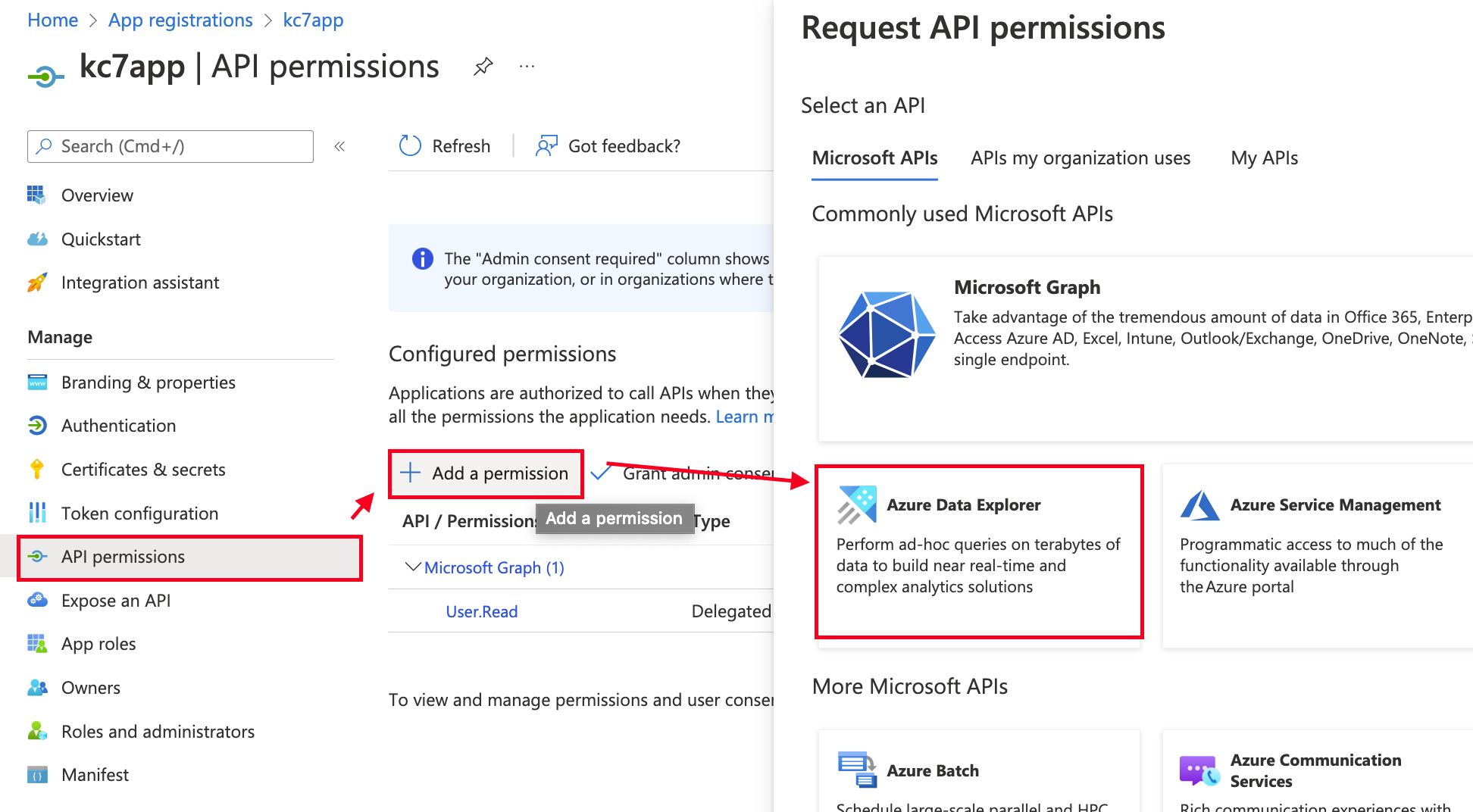Open the User.Read permission link
Image resolution: width=1473 pixels, height=812 pixels.
click(x=482, y=611)
